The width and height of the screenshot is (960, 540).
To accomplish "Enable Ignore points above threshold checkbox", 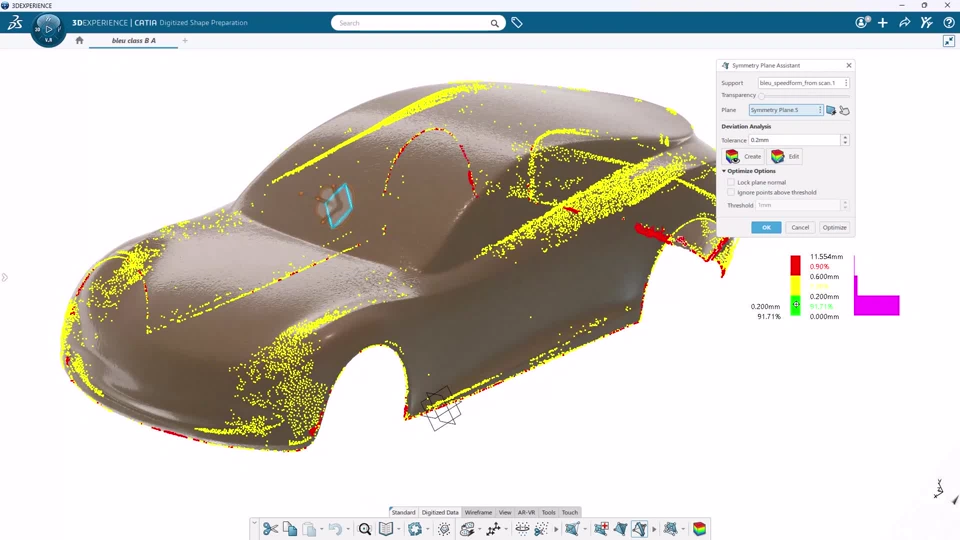I will [731, 192].
